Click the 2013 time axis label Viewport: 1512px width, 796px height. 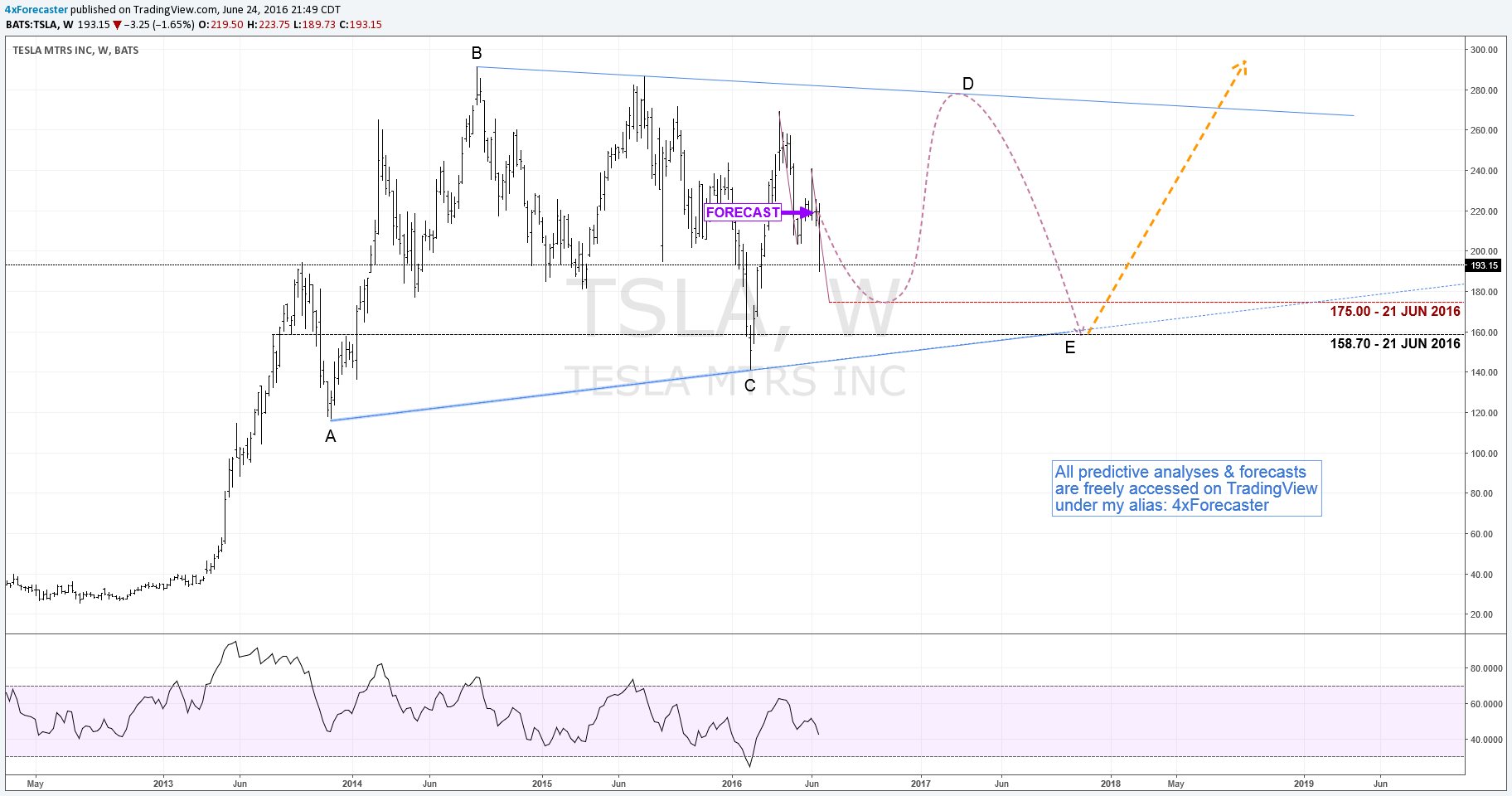pyautogui.click(x=163, y=784)
